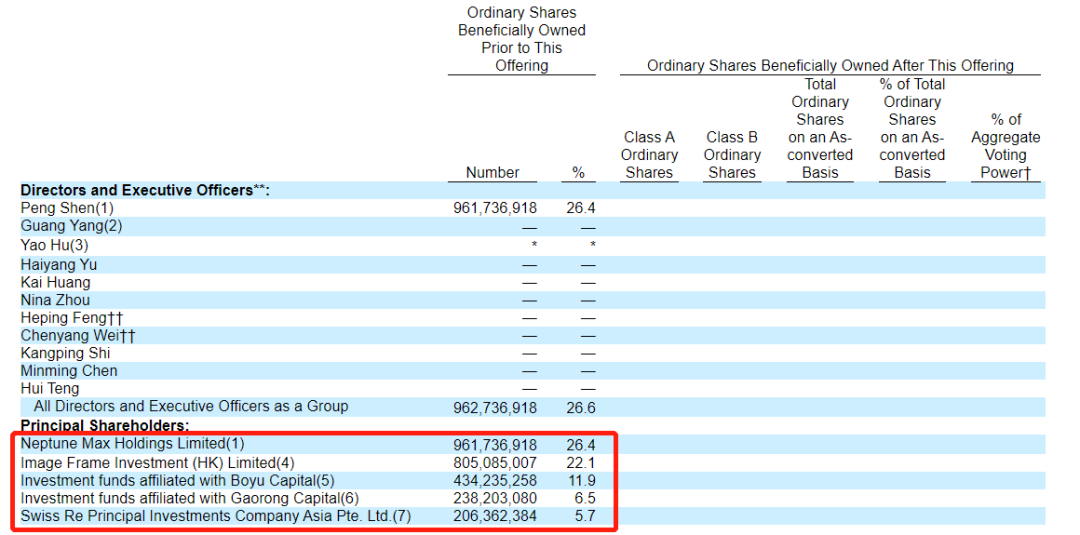Click Image Frame Investment (HK) Limited(4)
The width and height of the screenshot is (1080, 535).
pos(158,462)
